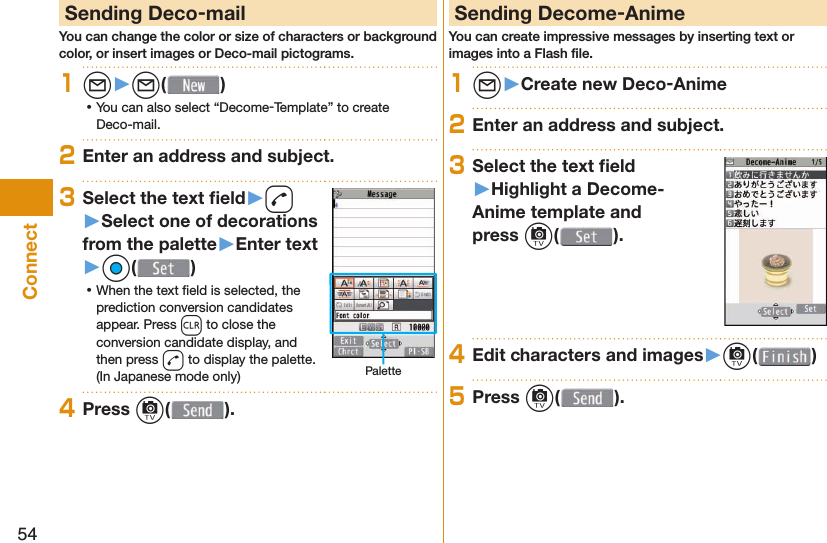Viewport: 827px width, 543px height.
Task: Click the Message screen title
Action: [x=382, y=195]
